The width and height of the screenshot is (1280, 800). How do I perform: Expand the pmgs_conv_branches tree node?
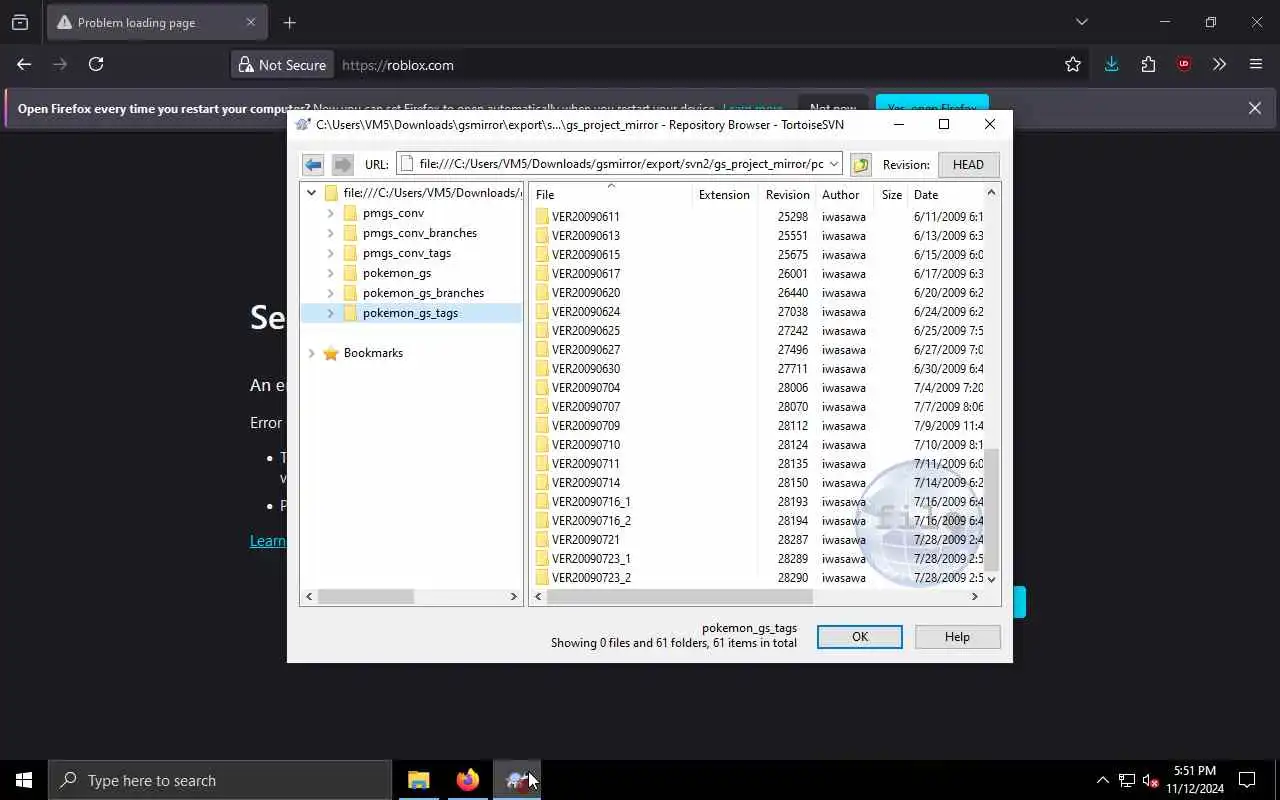(x=331, y=233)
